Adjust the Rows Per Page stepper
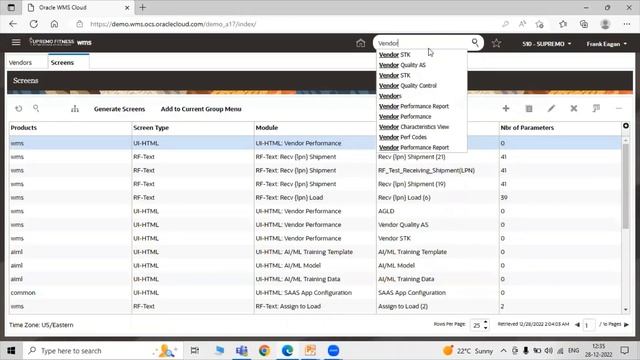Viewport: 640px width, 360px height. pyautogui.click(x=485, y=325)
